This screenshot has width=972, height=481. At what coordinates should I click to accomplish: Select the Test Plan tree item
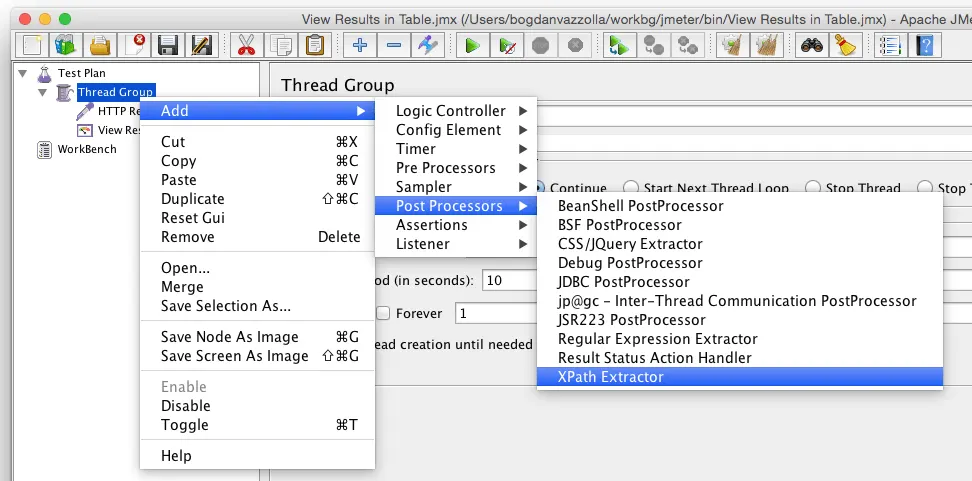[82, 73]
